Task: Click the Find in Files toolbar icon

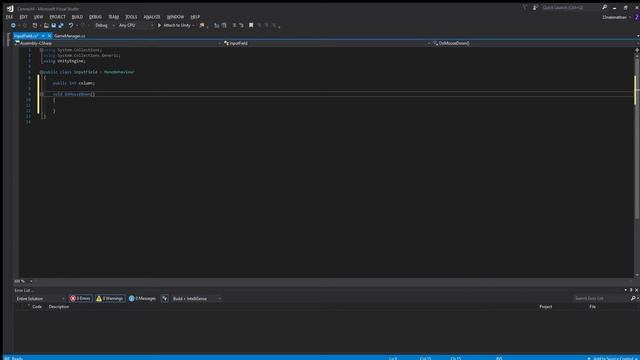Action: [x=202, y=25]
